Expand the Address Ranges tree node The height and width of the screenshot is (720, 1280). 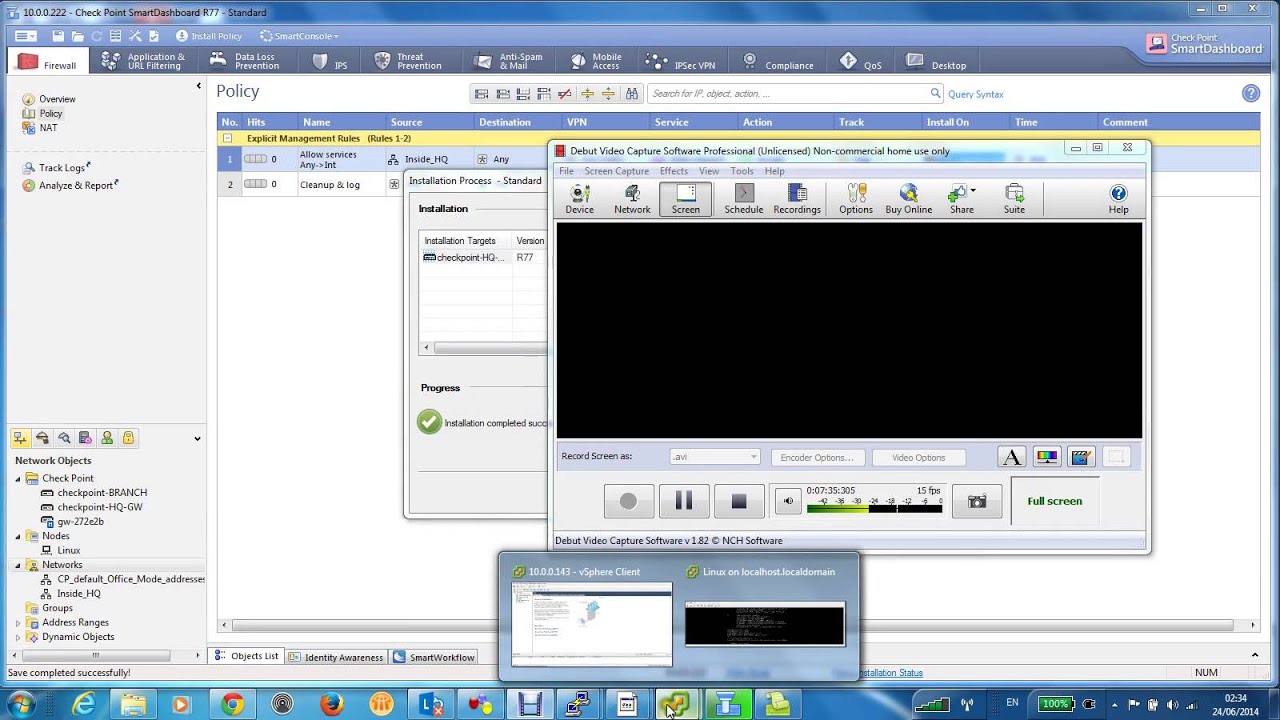point(18,623)
